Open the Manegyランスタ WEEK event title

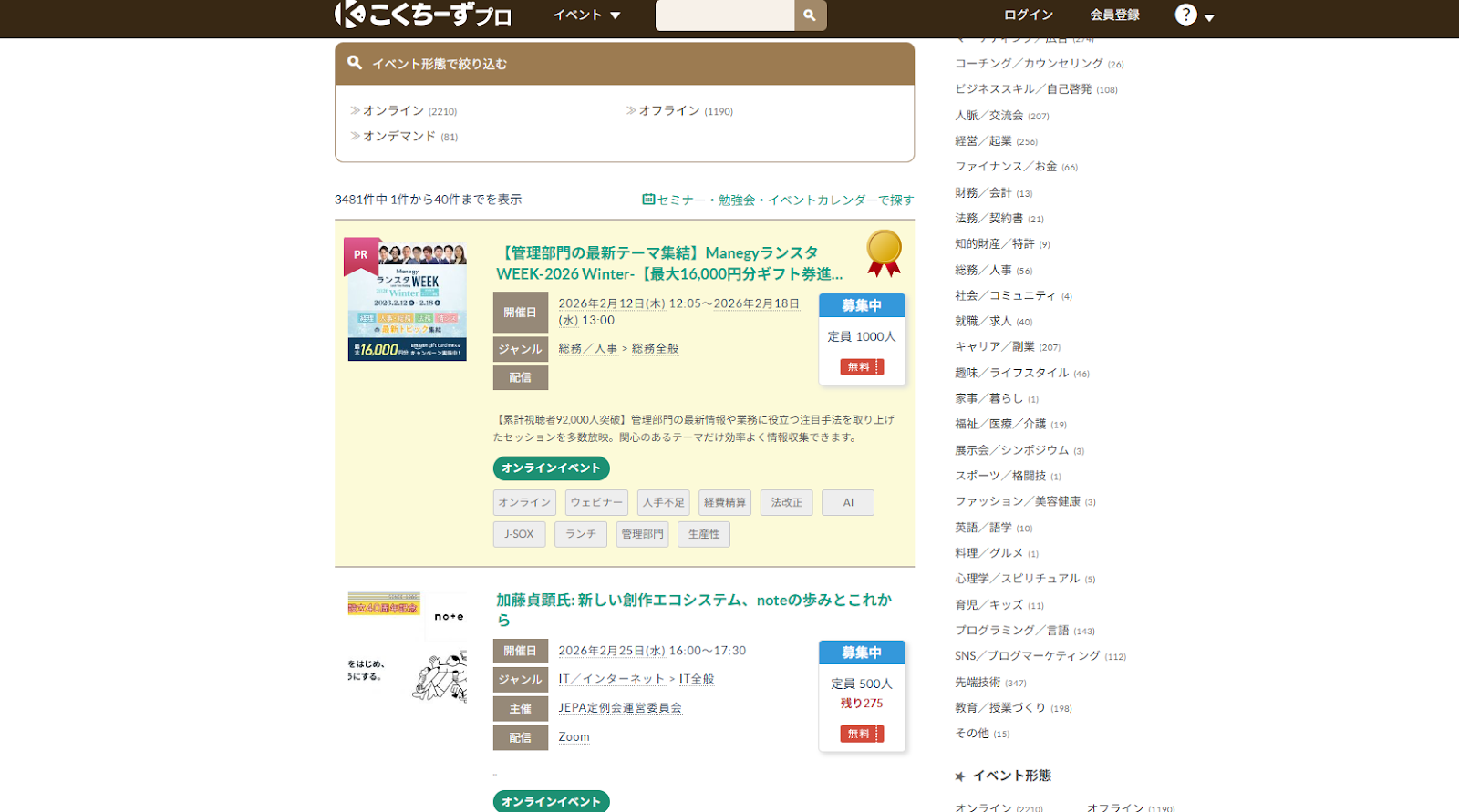coord(668,263)
